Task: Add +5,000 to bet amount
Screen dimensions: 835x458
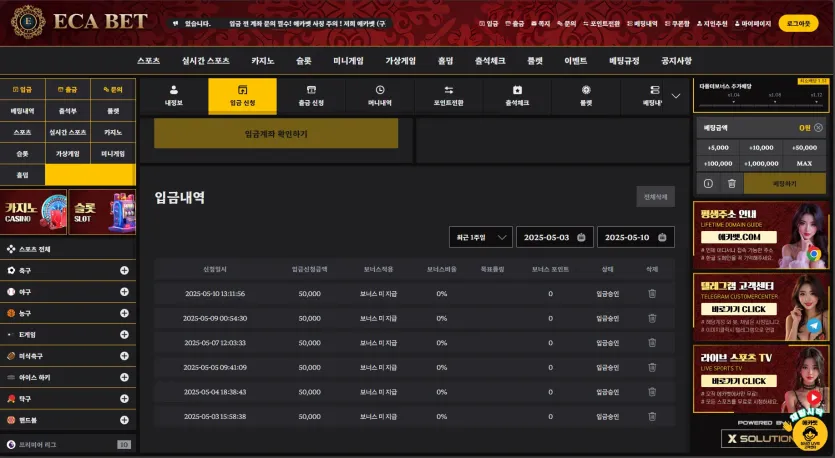Action: pos(718,148)
